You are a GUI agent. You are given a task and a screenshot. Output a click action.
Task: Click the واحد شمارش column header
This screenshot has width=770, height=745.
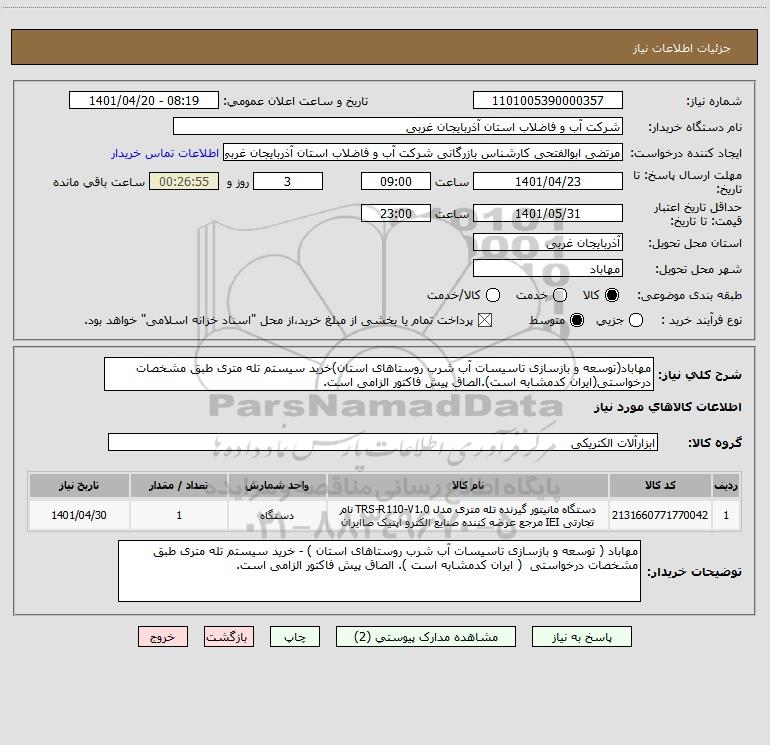(277, 485)
